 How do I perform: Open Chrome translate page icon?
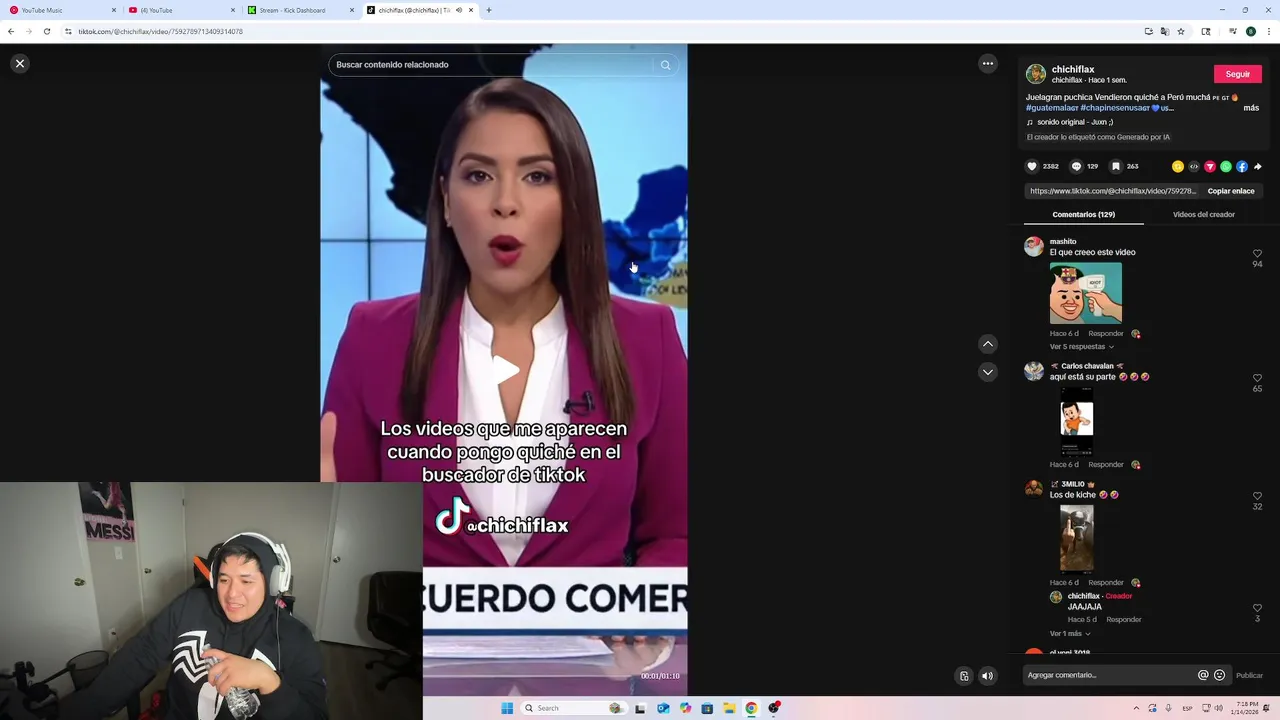(x=1165, y=32)
